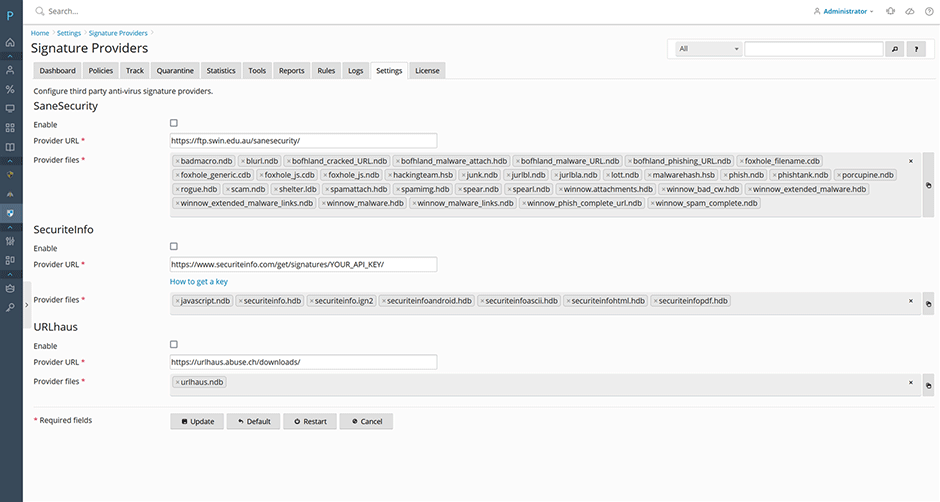Remove the rogue.hdb file tag
Screen dimensions: 940x502
(x=177, y=190)
